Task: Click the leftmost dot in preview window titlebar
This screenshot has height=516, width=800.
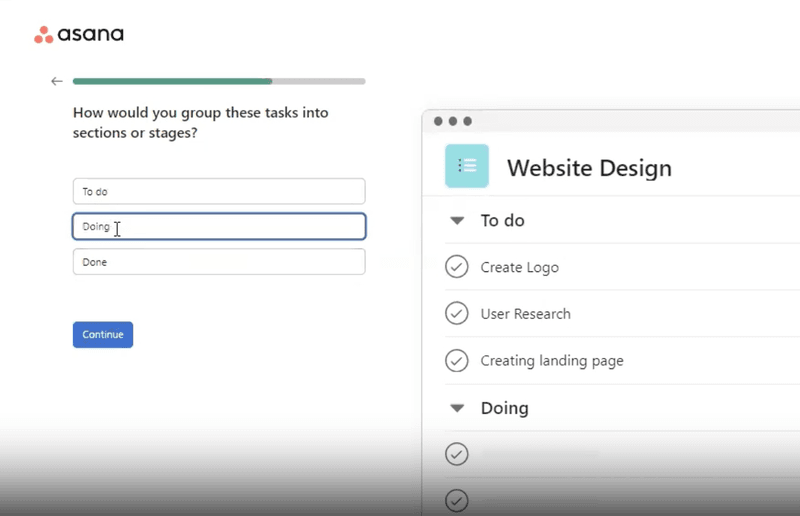Action: [x=438, y=121]
